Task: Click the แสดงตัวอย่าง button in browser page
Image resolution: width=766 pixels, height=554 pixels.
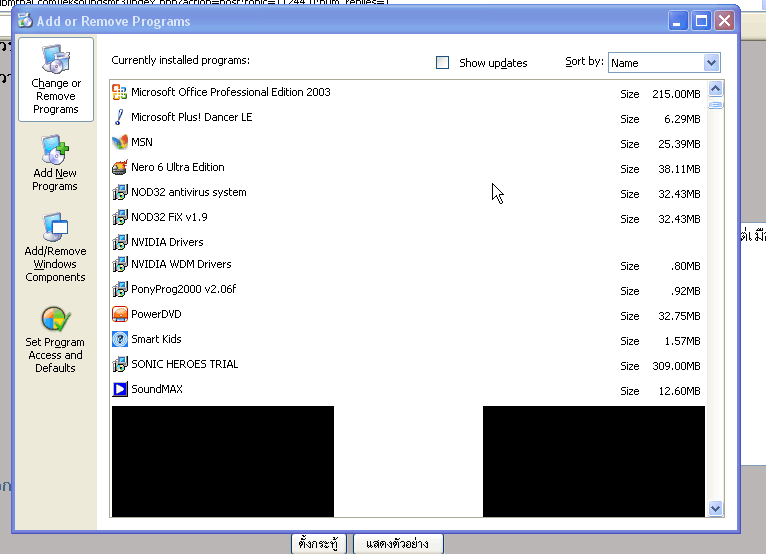Action: coord(398,544)
